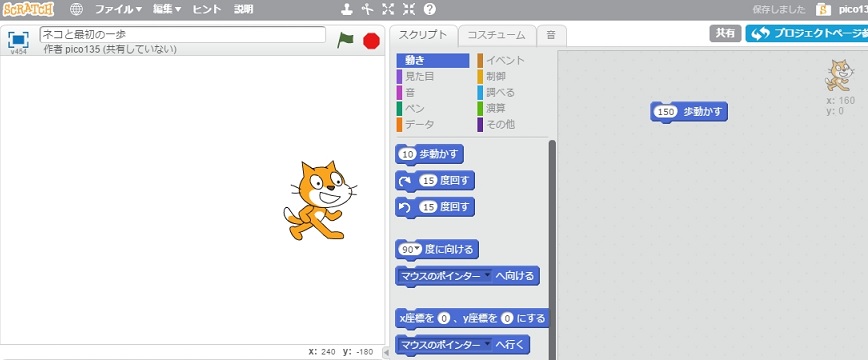
Task: Select the Shrink sprite tool
Action: [x=409, y=9]
